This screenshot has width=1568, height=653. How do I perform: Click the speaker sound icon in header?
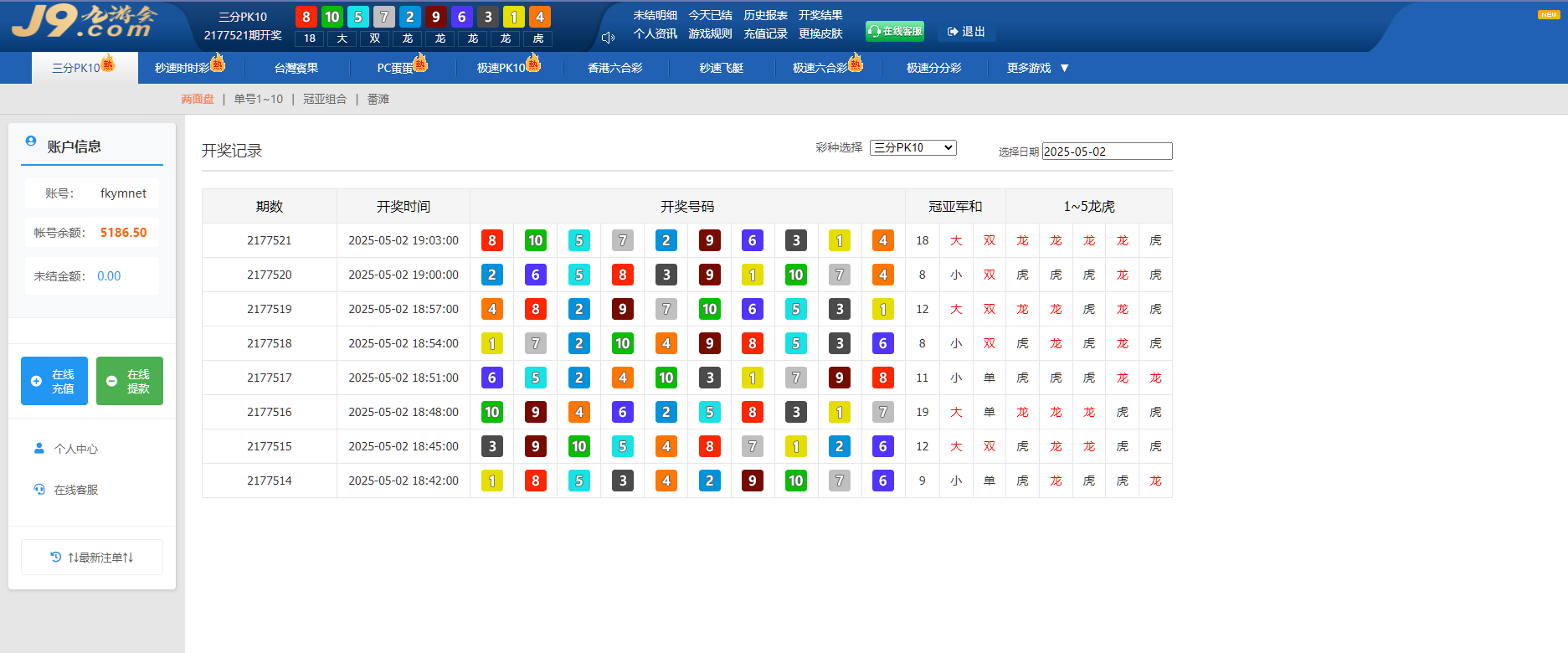coord(608,38)
